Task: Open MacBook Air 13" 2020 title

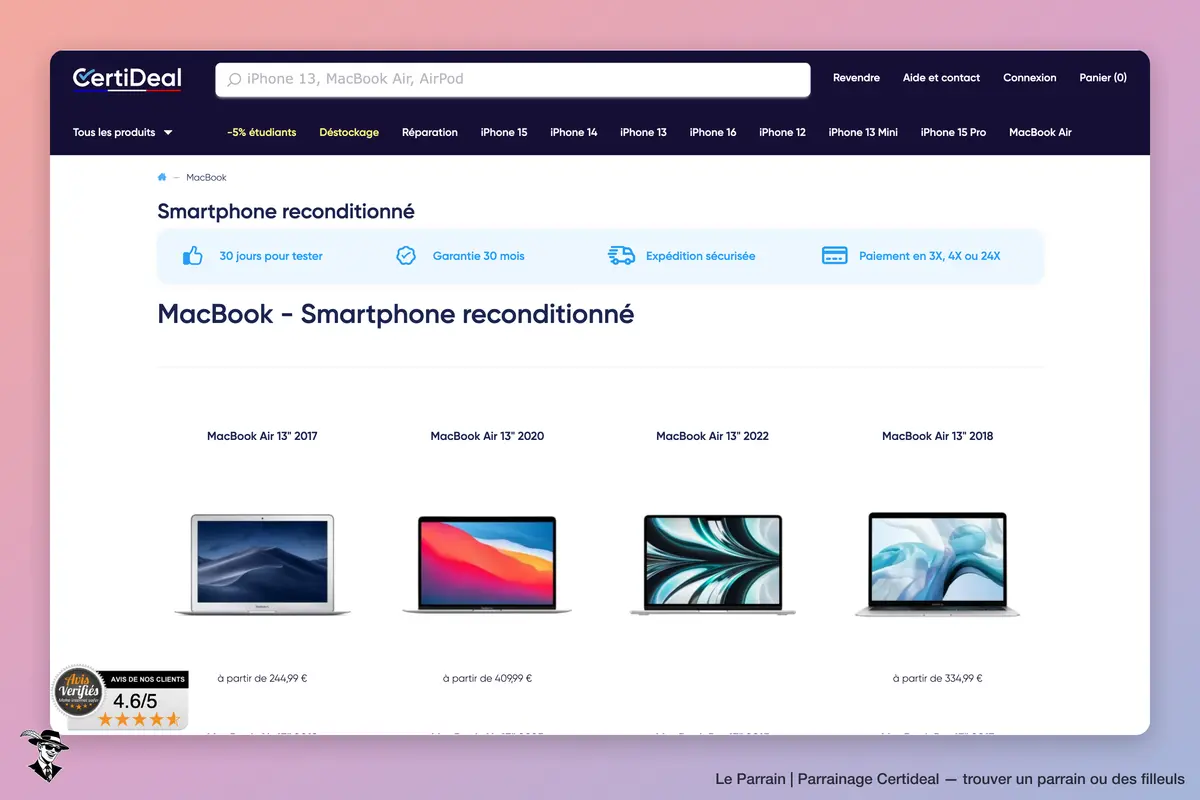Action: pyautogui.click(x=487, y=436)
